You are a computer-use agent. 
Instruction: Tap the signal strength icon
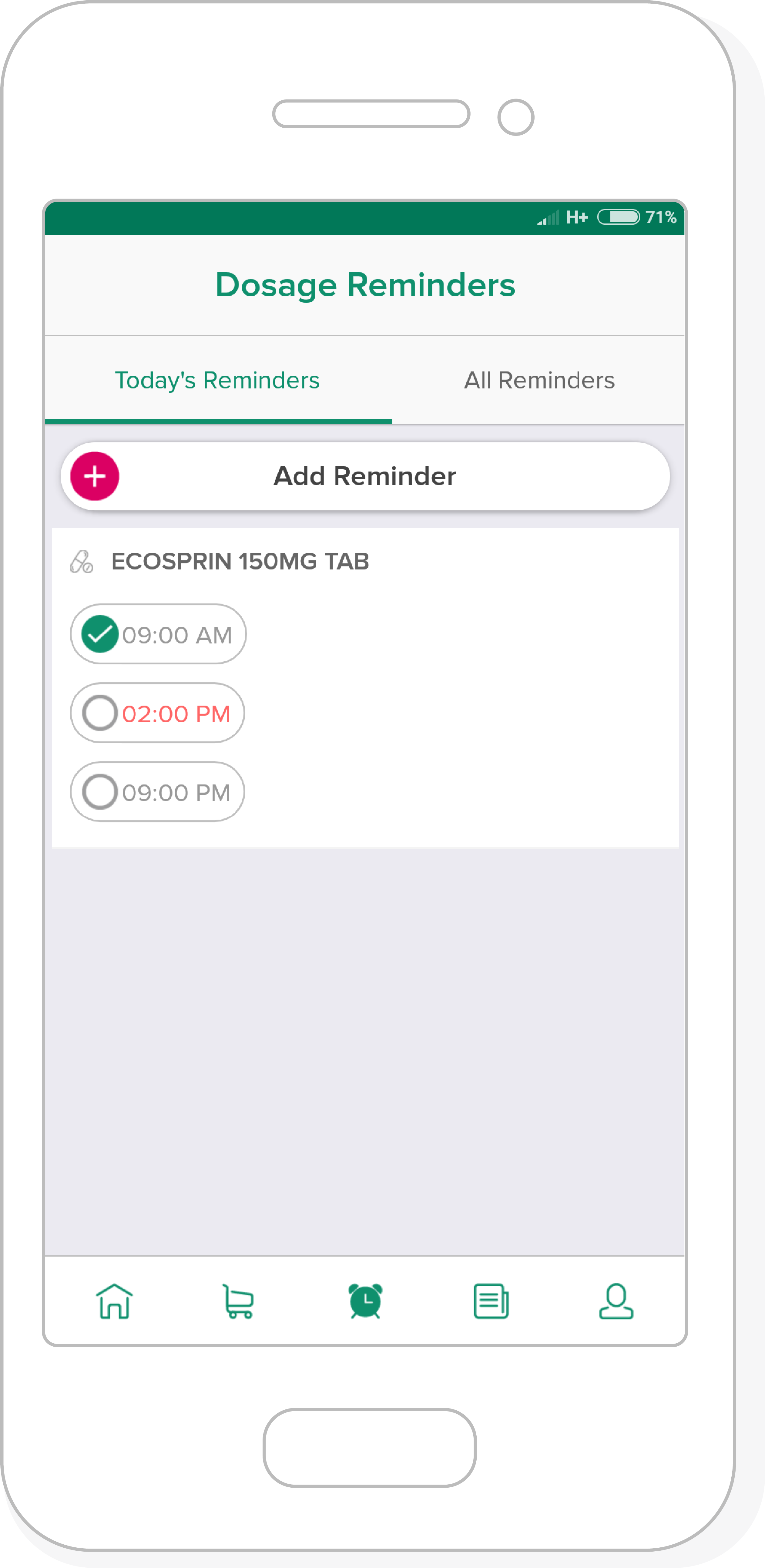[x=548, y=218]
